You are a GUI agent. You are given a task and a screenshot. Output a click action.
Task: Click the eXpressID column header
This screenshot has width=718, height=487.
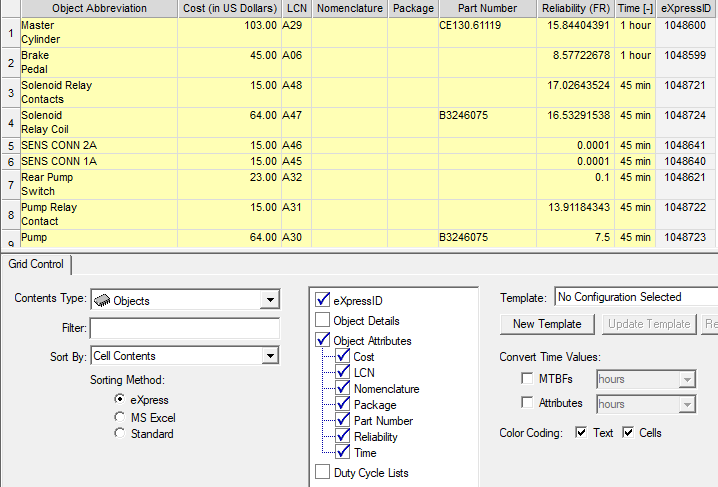[x=686, y=8]
